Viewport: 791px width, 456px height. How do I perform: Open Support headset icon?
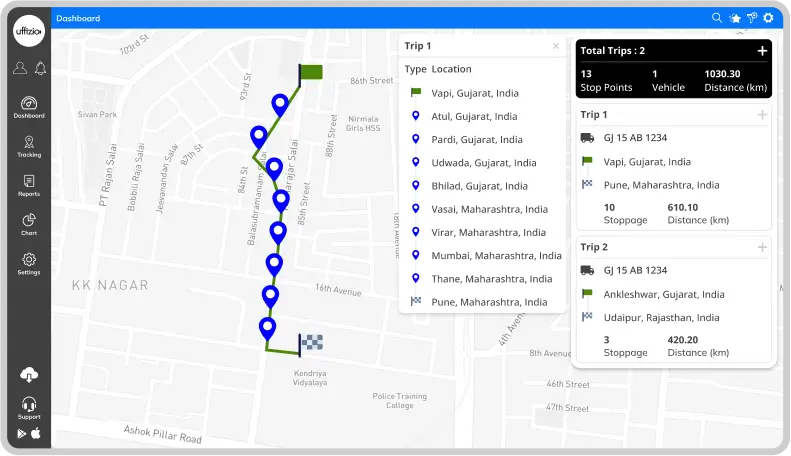click(x=29, y=406)
